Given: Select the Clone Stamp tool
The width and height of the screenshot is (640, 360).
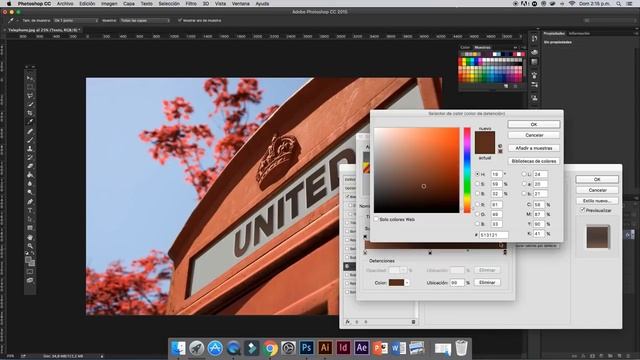Looking at the screenshot, I should click(x=30, y=149).
